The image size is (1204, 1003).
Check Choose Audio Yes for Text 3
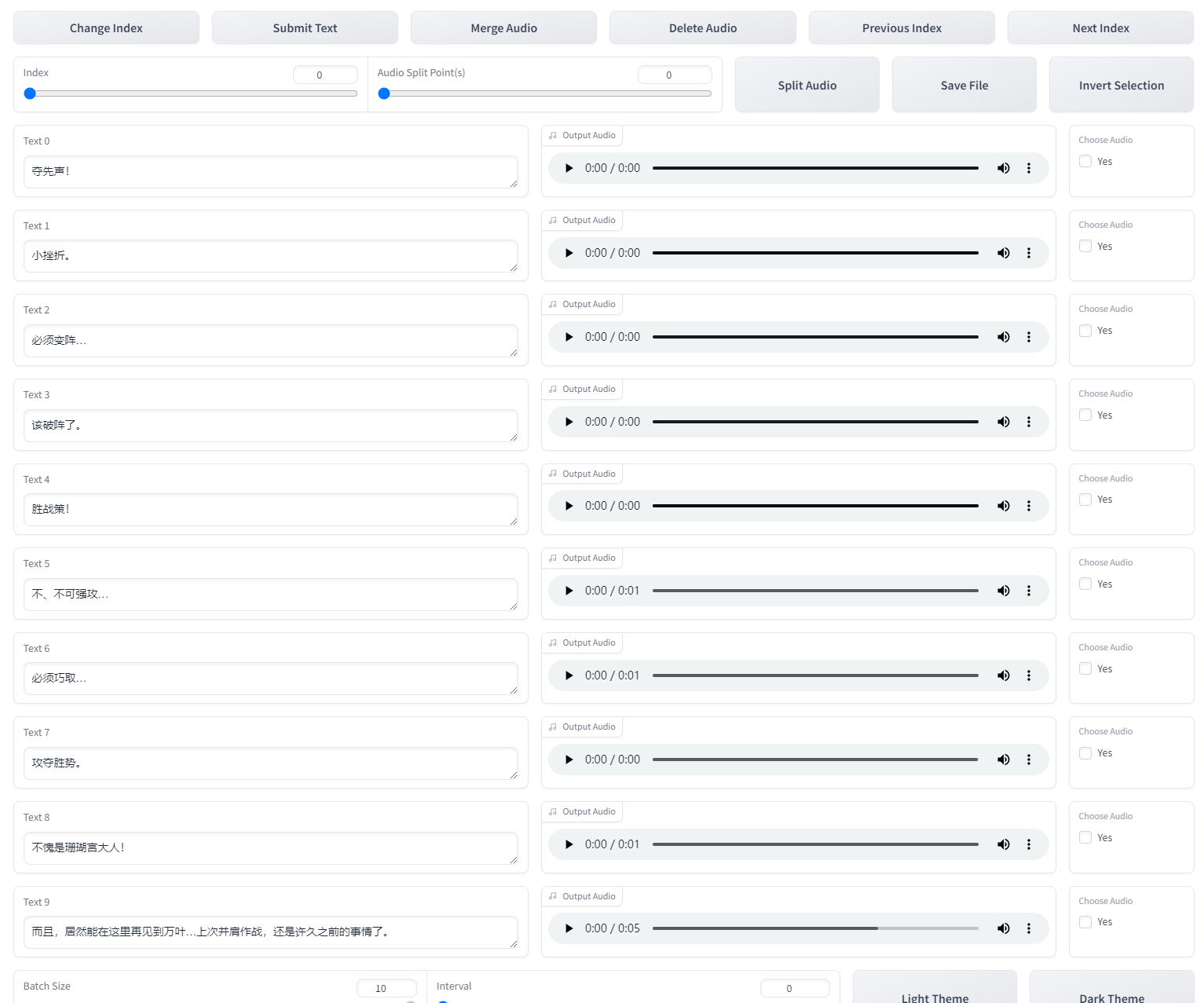(x=1085, y=415)
